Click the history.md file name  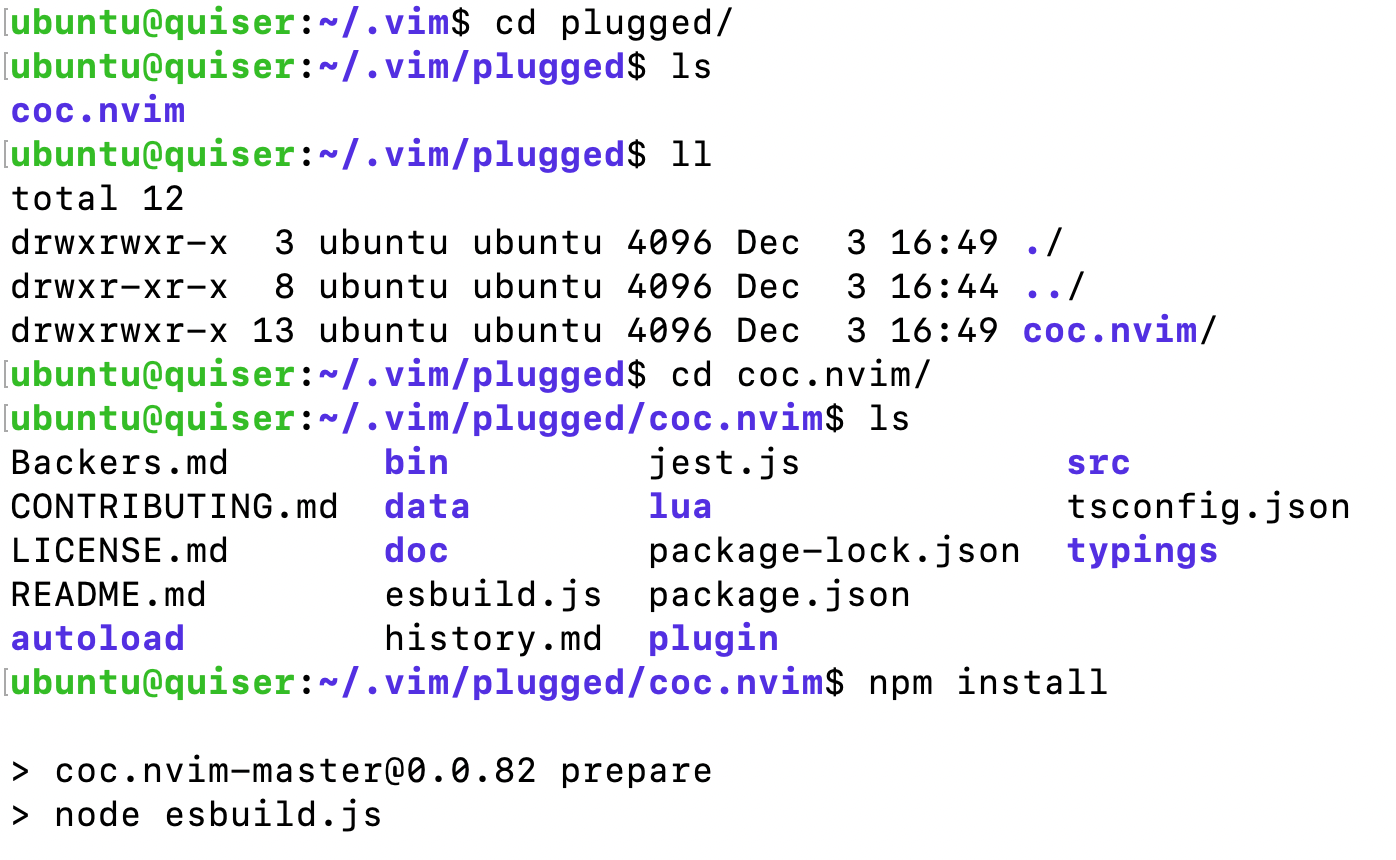pos(493,639)
